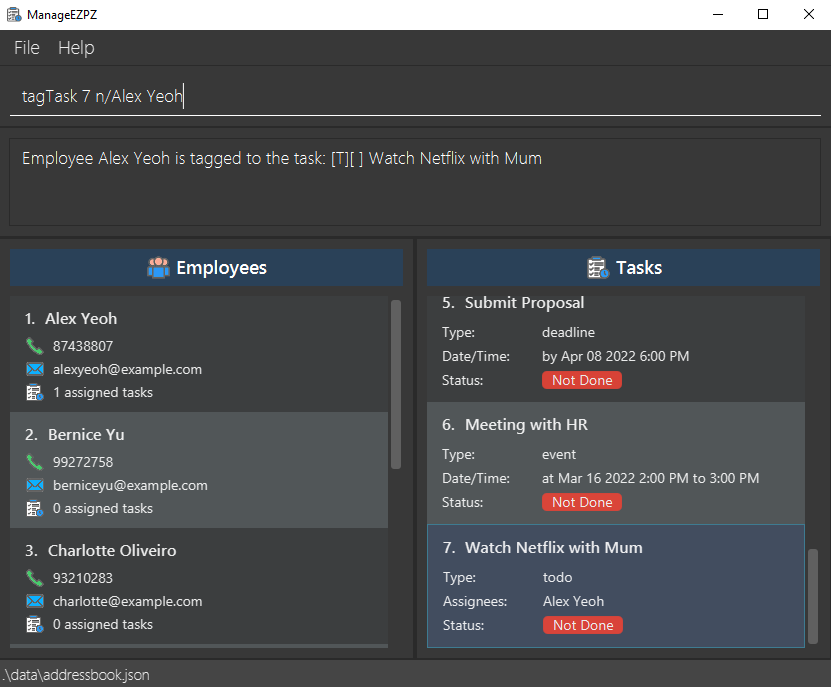The height and width of the screenshot is (687, 831).
Task: Click the Tasks header label
Action: 639,268
